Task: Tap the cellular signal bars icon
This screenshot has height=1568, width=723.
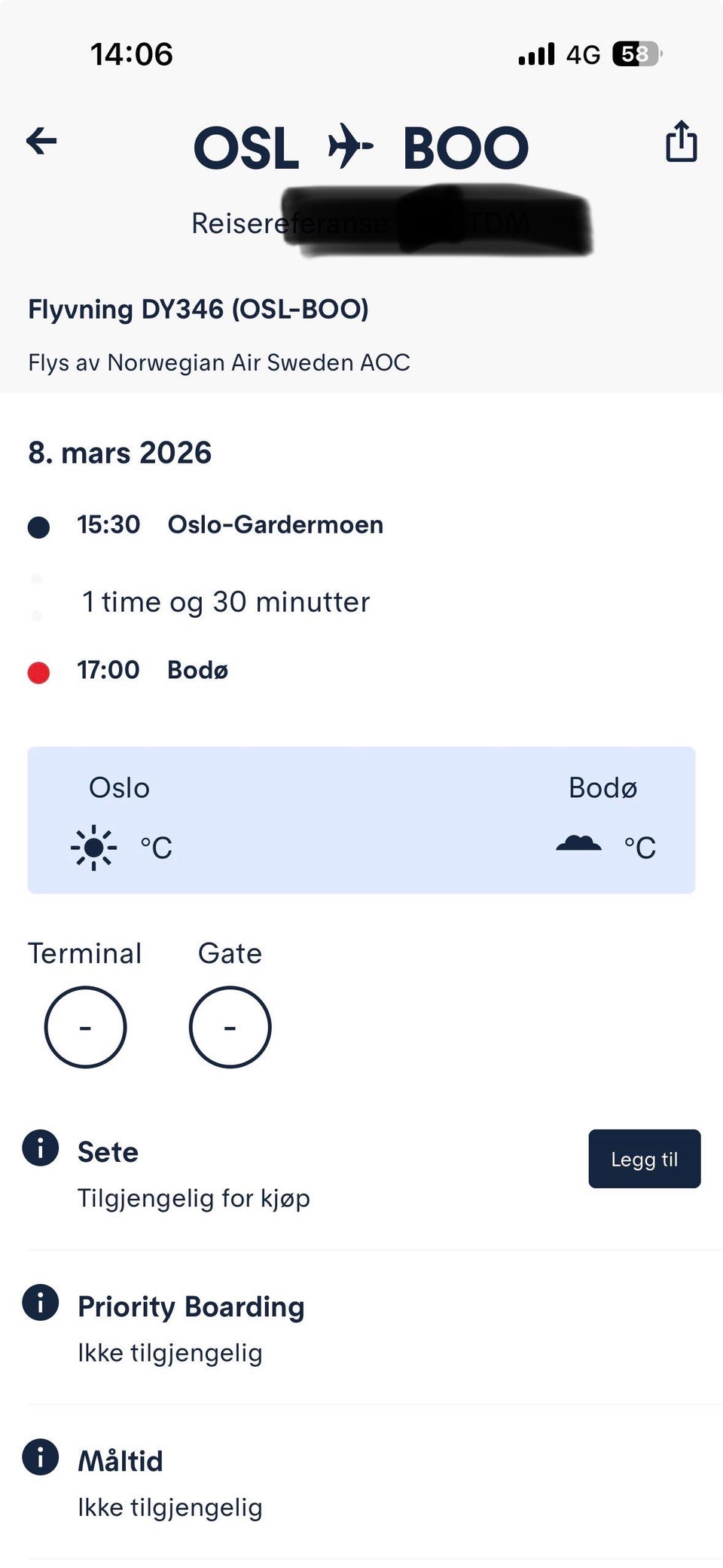Action: pos(536,54)
